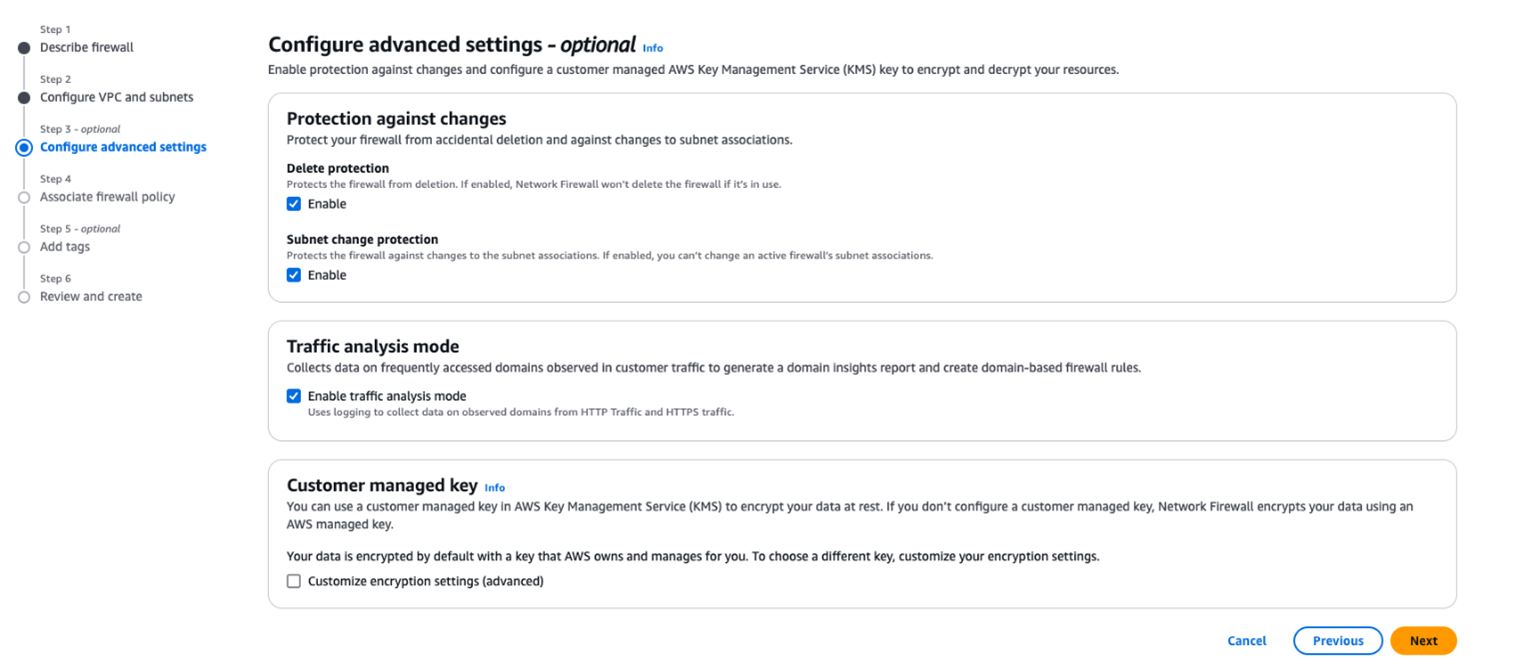Check Customize encryption settings (advanced)
Viewport: 1540px width, 672px height.
click(293, 580)
